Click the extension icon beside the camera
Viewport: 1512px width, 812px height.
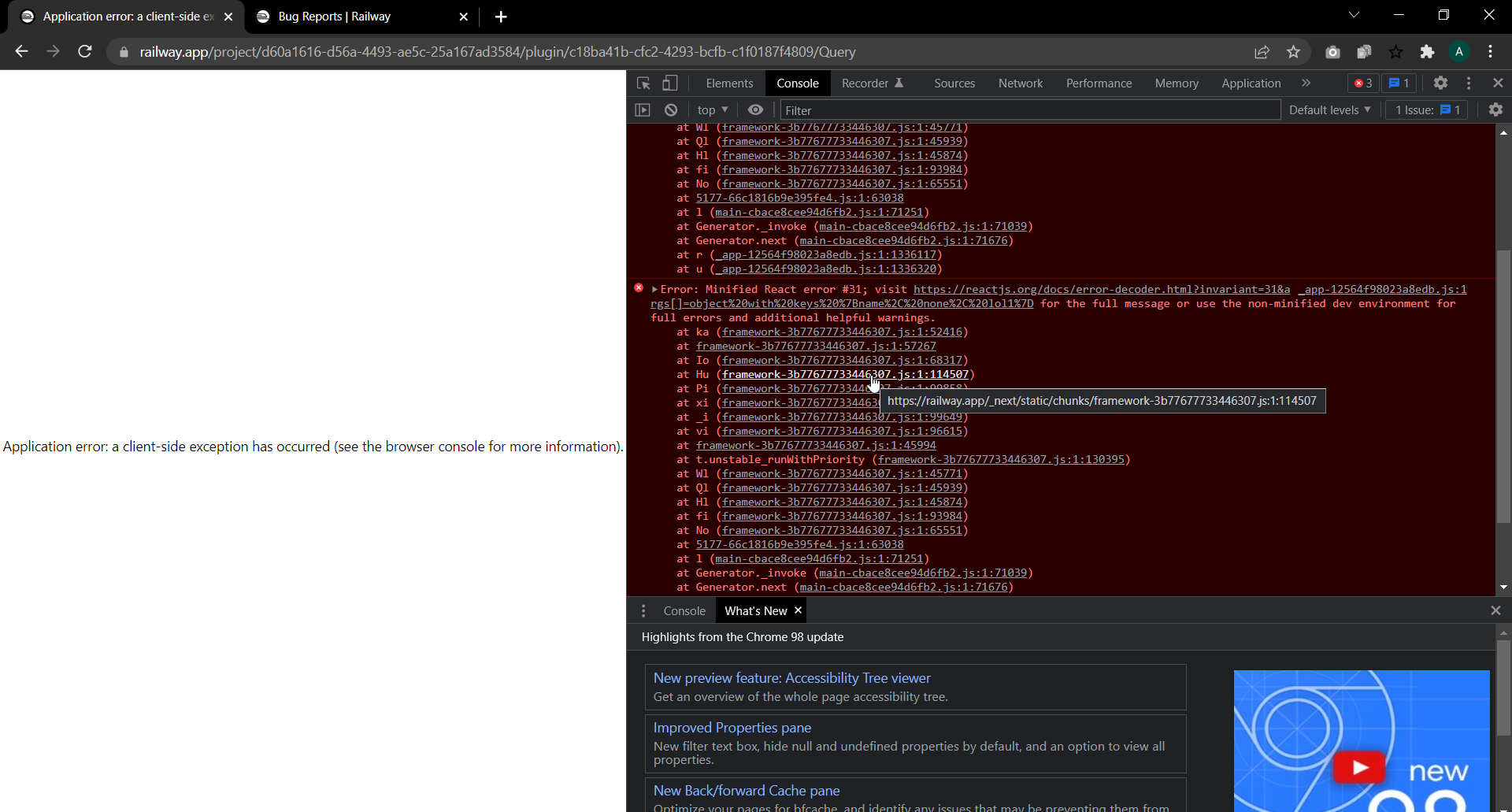1364,52
